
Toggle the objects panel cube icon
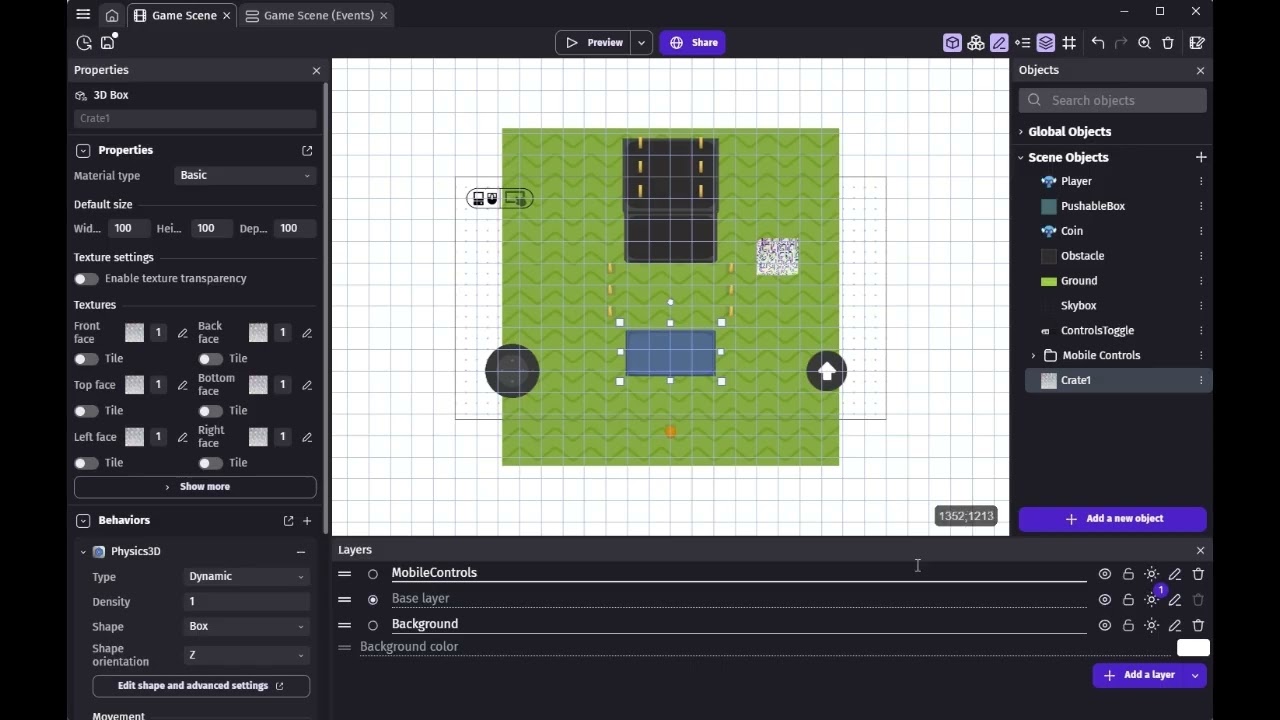point(952,43)
